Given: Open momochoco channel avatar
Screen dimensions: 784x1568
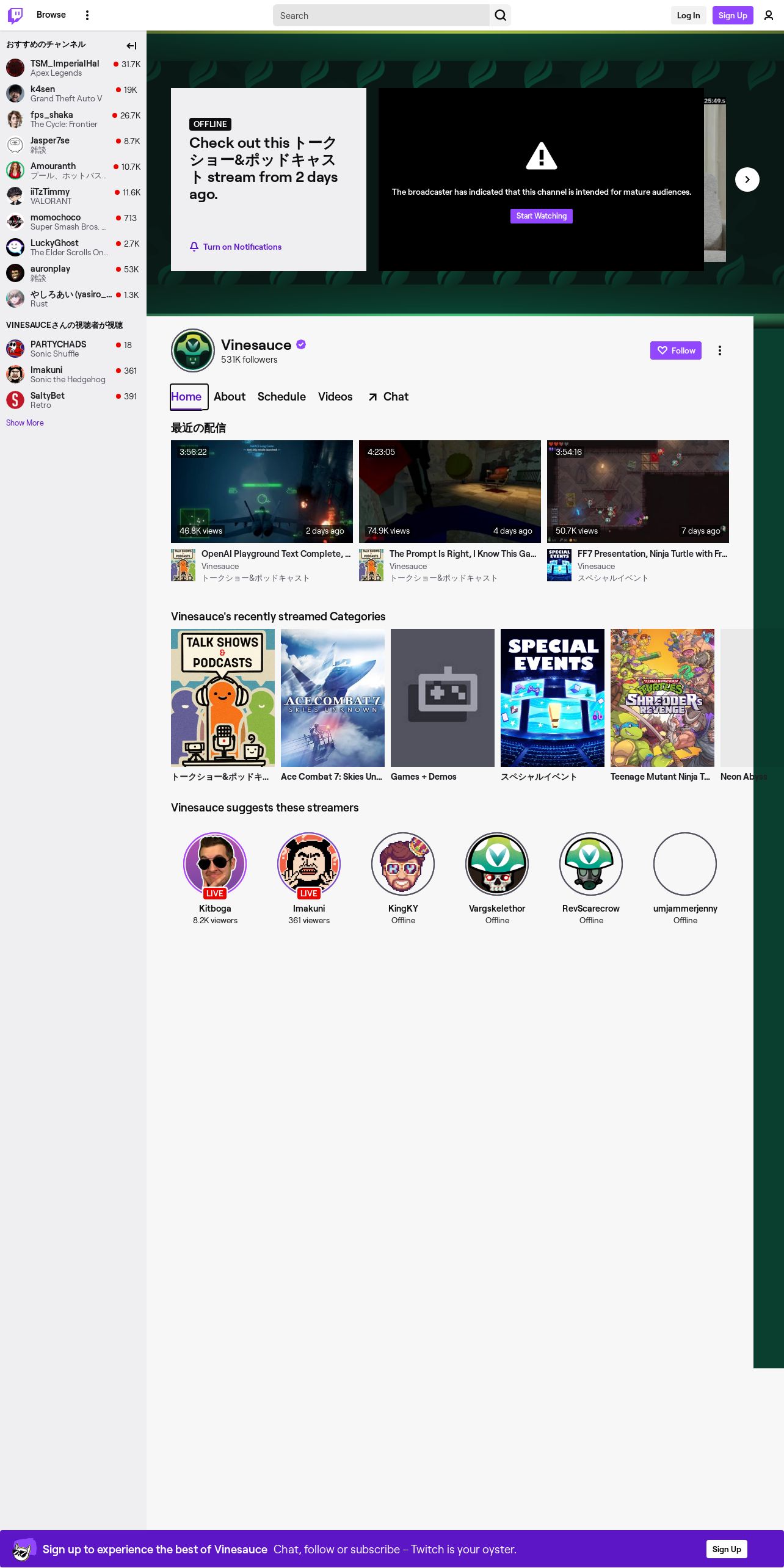Looking at the screenshot, I should [x=15, y=221].
